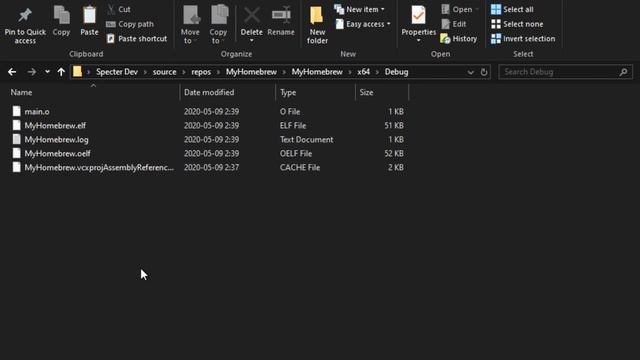Screen dimensions: 640x360
Task: Click main.o file icon
Action: point(16,111)
